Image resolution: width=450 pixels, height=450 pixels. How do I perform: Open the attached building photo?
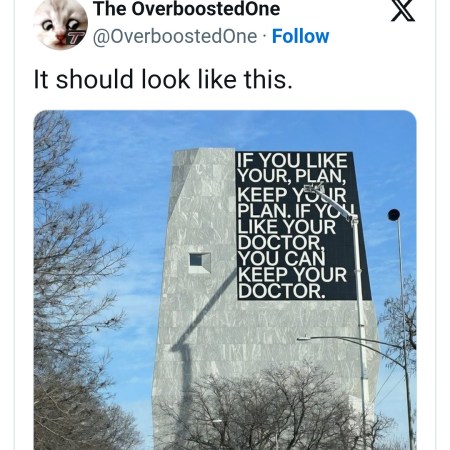point(225,280)
